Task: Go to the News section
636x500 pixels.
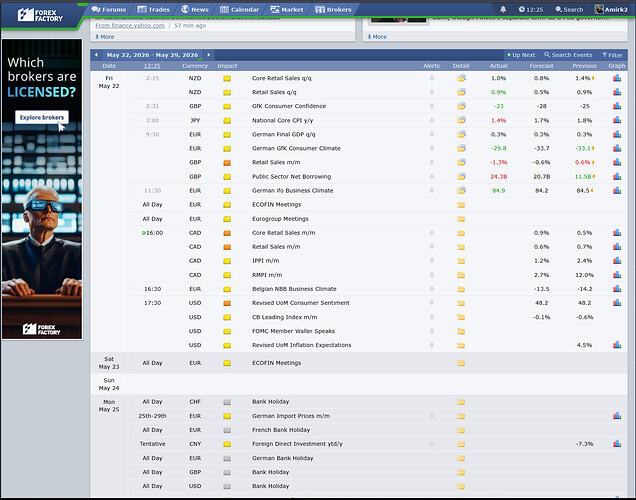Action: tap(195, 9)
